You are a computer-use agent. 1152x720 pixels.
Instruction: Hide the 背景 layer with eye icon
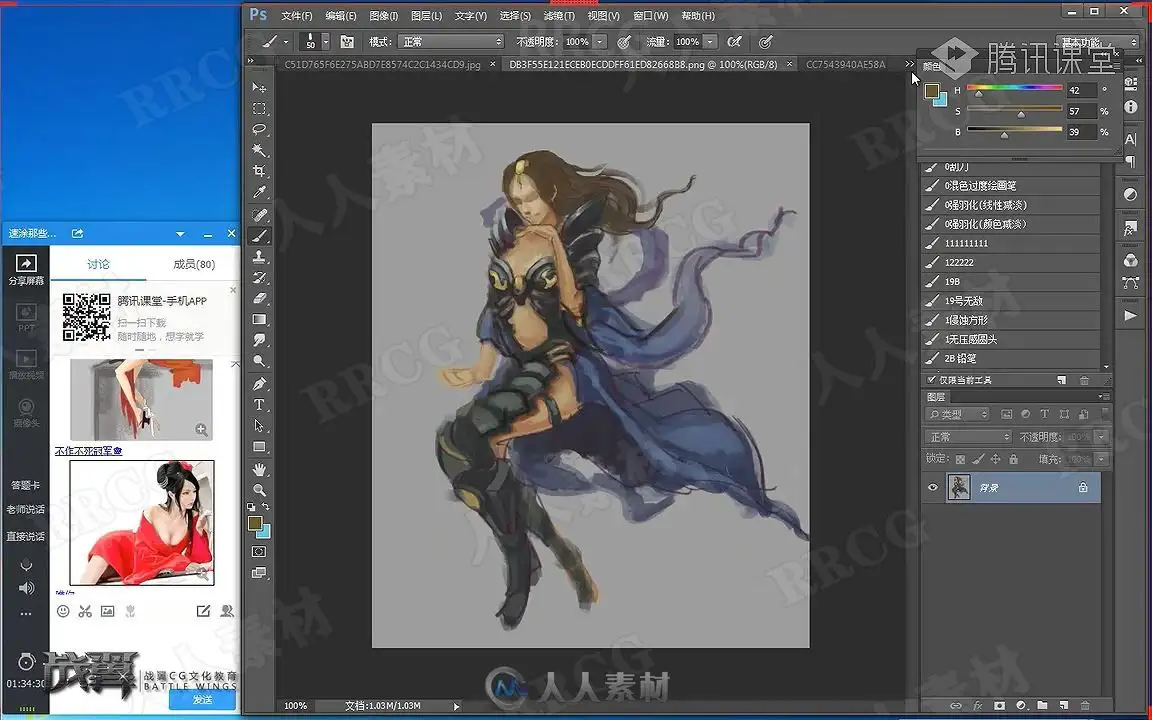pyautogui.click(x=933, y=487)
